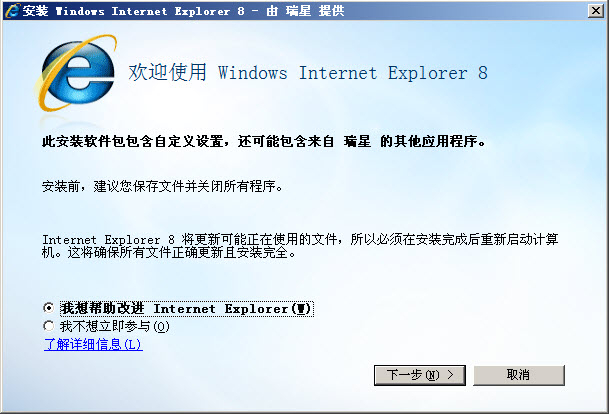Click the 安装 Windows Internet Explorer 8 title bar text
Image resolution: width=610 pixels, height=414 pixels.
click(134, 11)
